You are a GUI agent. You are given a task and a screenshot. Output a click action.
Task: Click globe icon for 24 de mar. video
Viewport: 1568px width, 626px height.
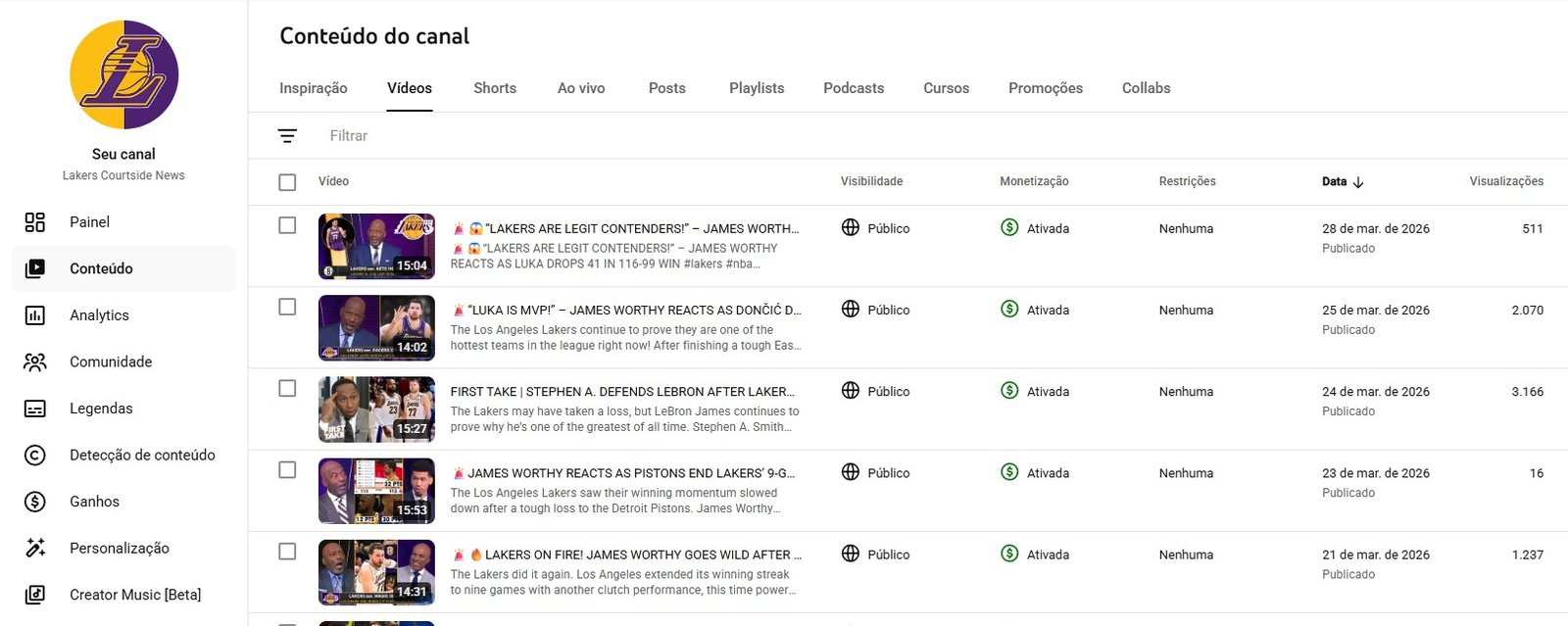[851, 390]
